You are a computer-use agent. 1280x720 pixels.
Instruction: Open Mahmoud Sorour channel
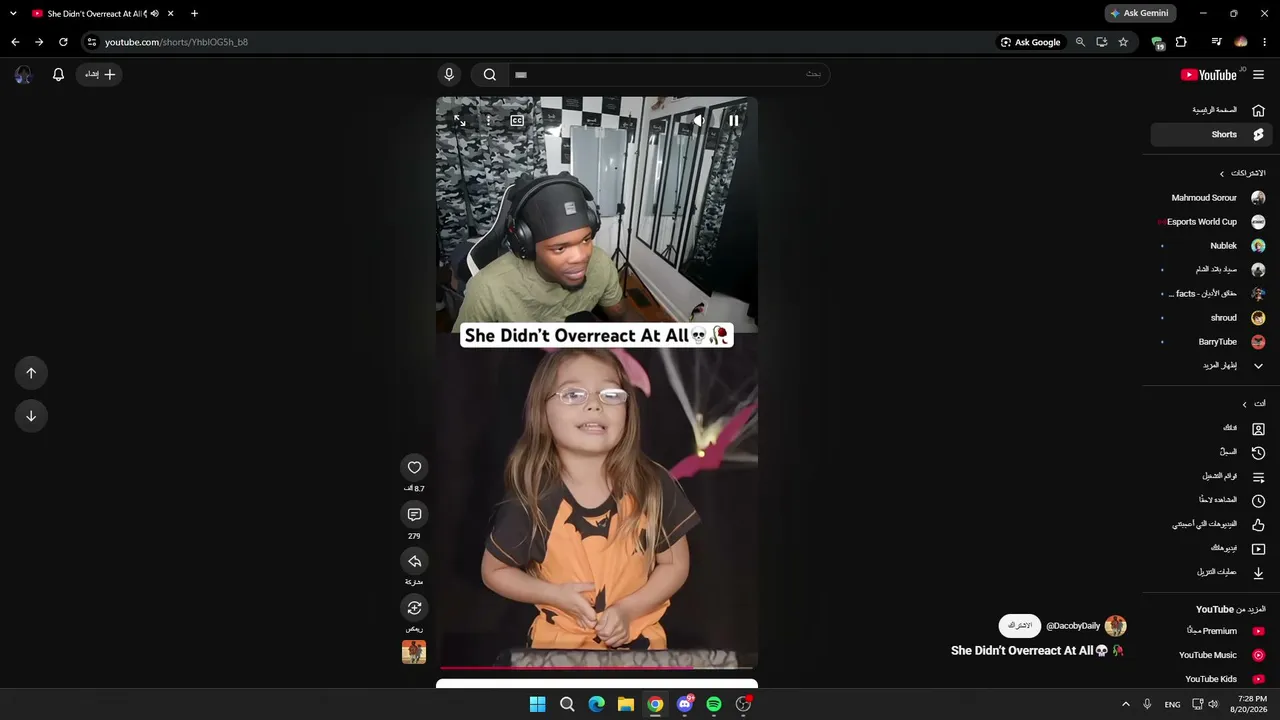pos(1211,198)
